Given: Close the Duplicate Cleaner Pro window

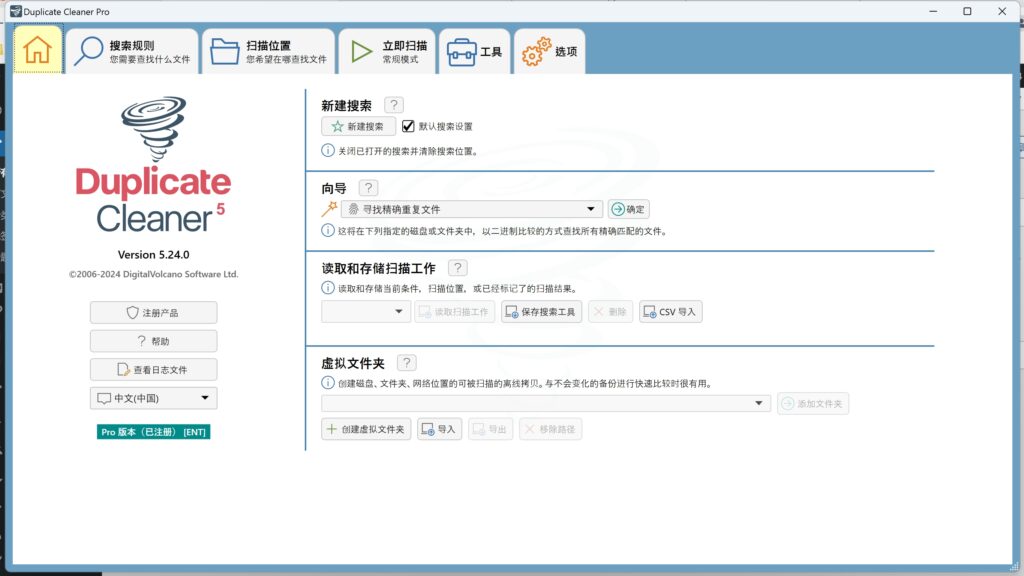Looking at the screenshot, I should click(1002, 11).
